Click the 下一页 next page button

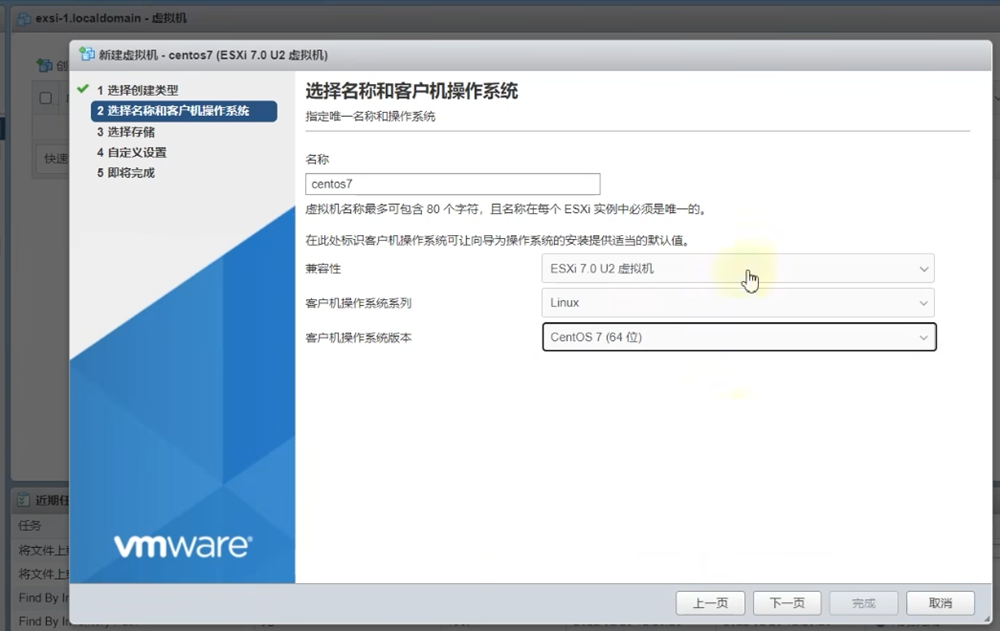click(787, 603)
